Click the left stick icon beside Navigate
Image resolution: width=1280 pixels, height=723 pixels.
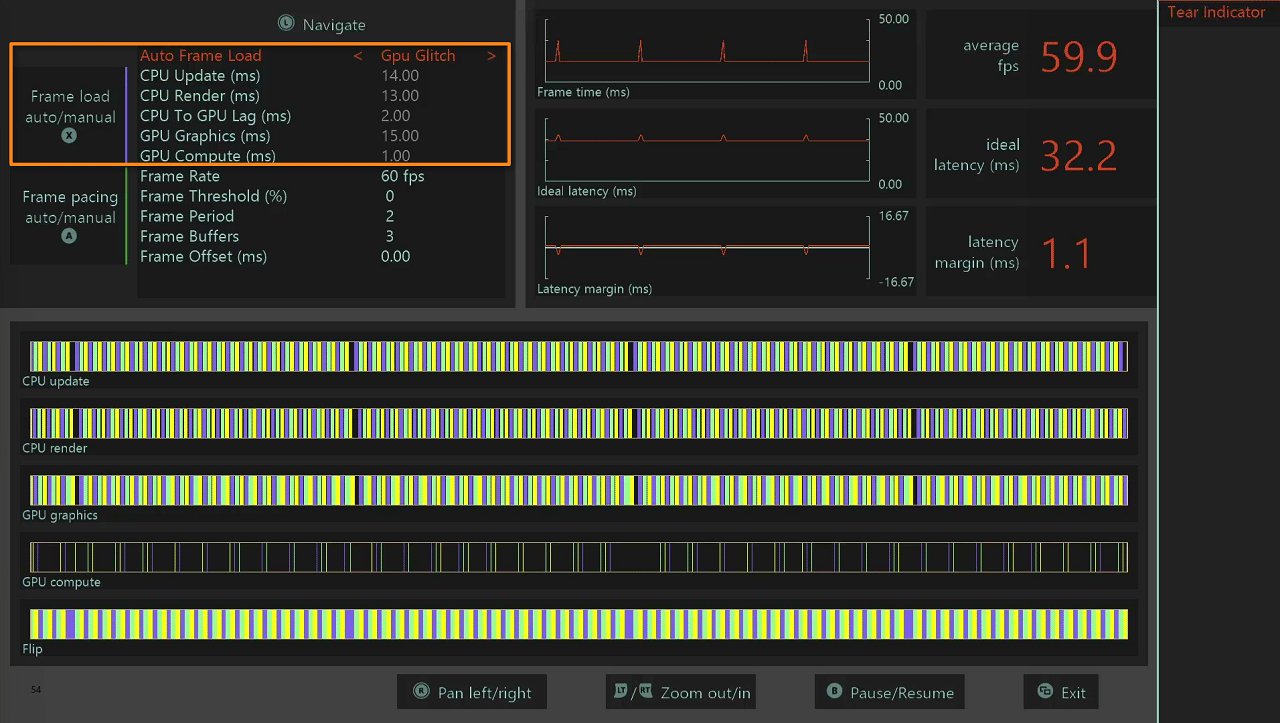click(286, 23)
